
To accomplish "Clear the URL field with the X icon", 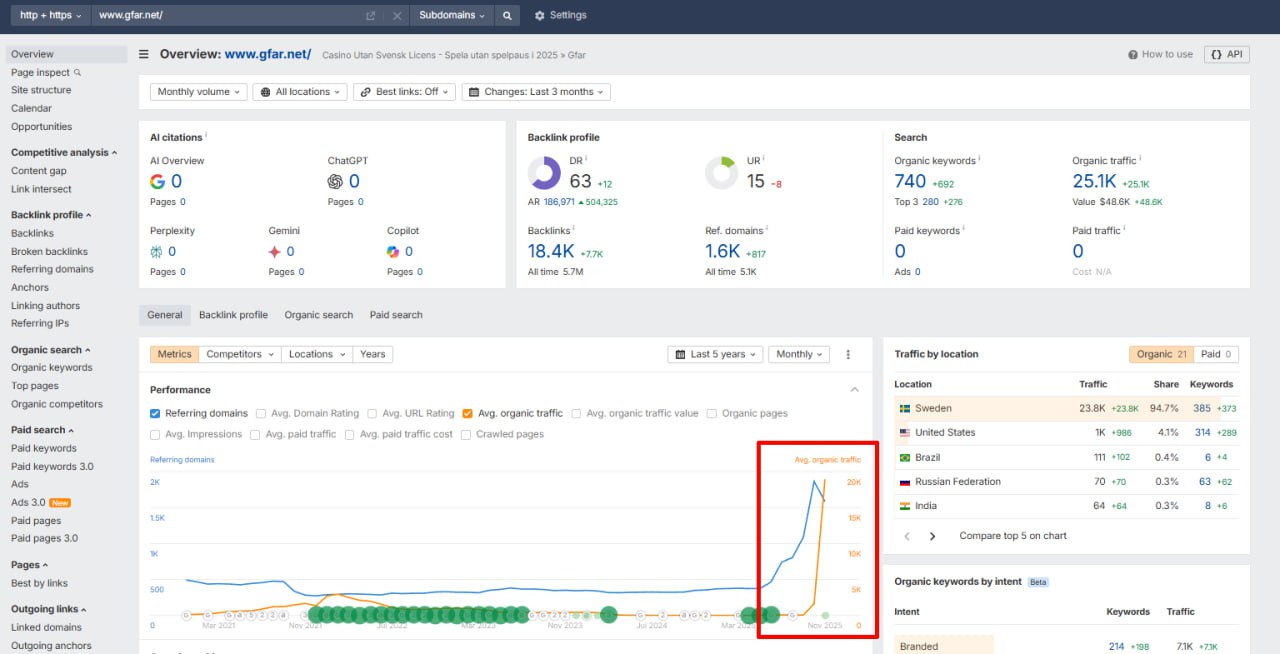I will click(x=397, y=16).
